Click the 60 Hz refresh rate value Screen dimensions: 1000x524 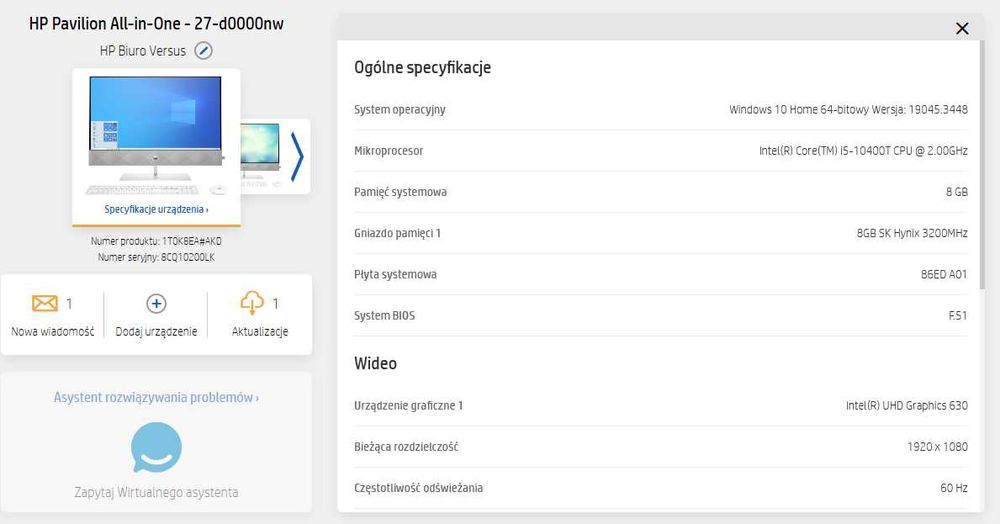point(954,488)
